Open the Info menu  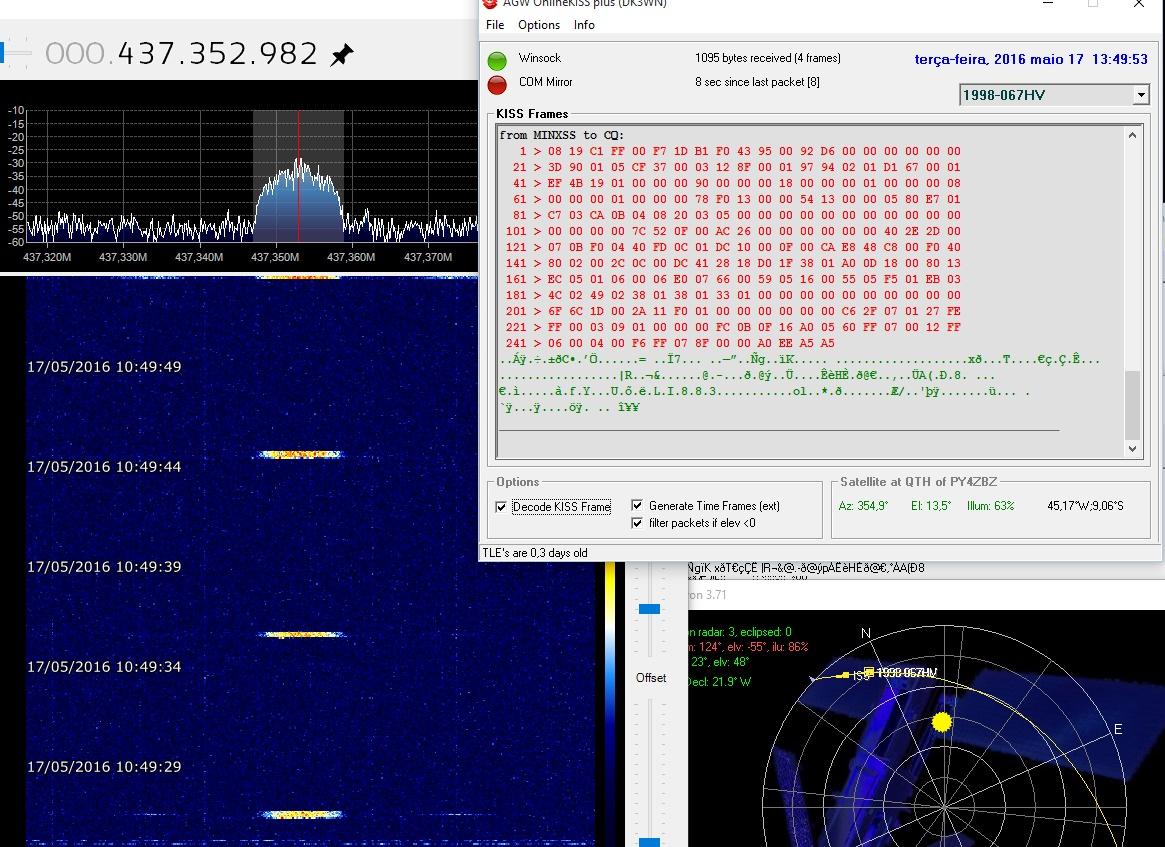584,25
